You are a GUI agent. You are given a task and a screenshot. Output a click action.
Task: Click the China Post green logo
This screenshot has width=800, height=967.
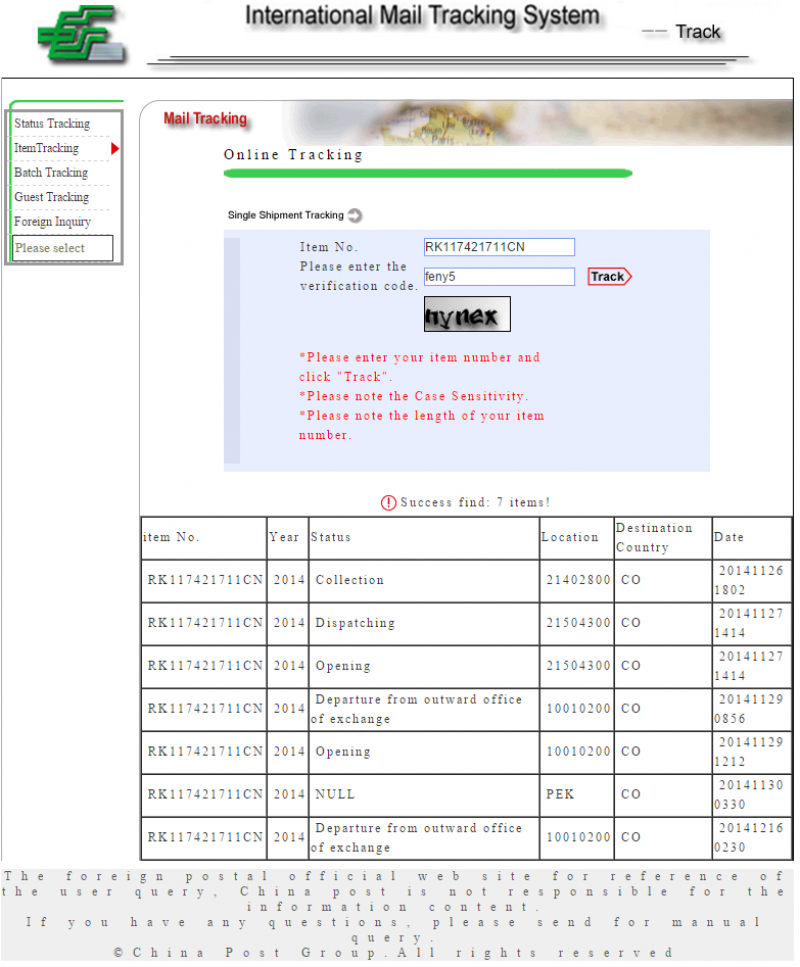point(82,37)
